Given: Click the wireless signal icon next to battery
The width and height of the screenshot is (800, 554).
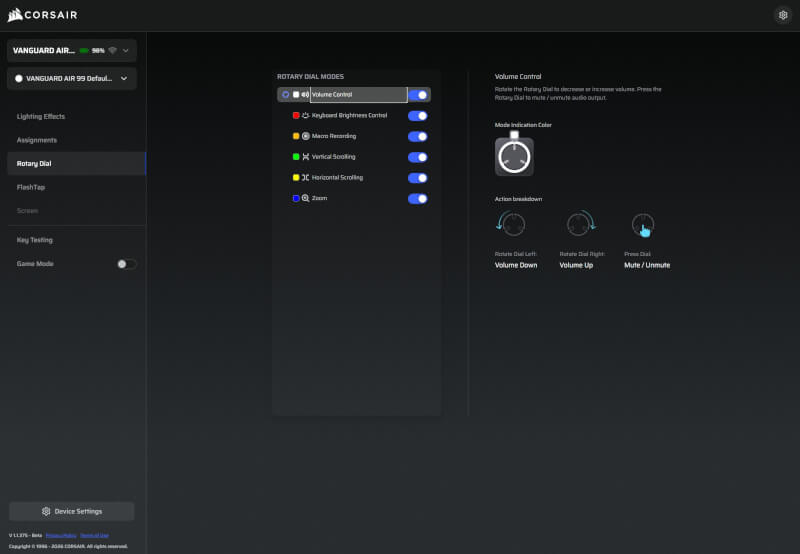Looking at the screenshot, I should coord(113,51).
